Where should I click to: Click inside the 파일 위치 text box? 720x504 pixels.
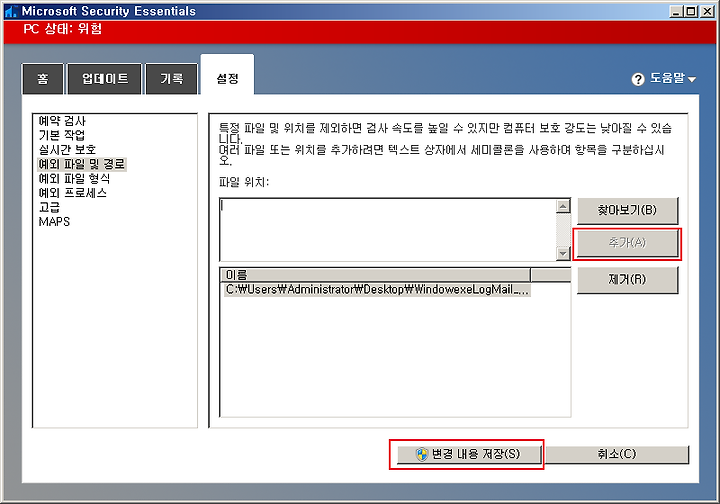tap(388, 230)
